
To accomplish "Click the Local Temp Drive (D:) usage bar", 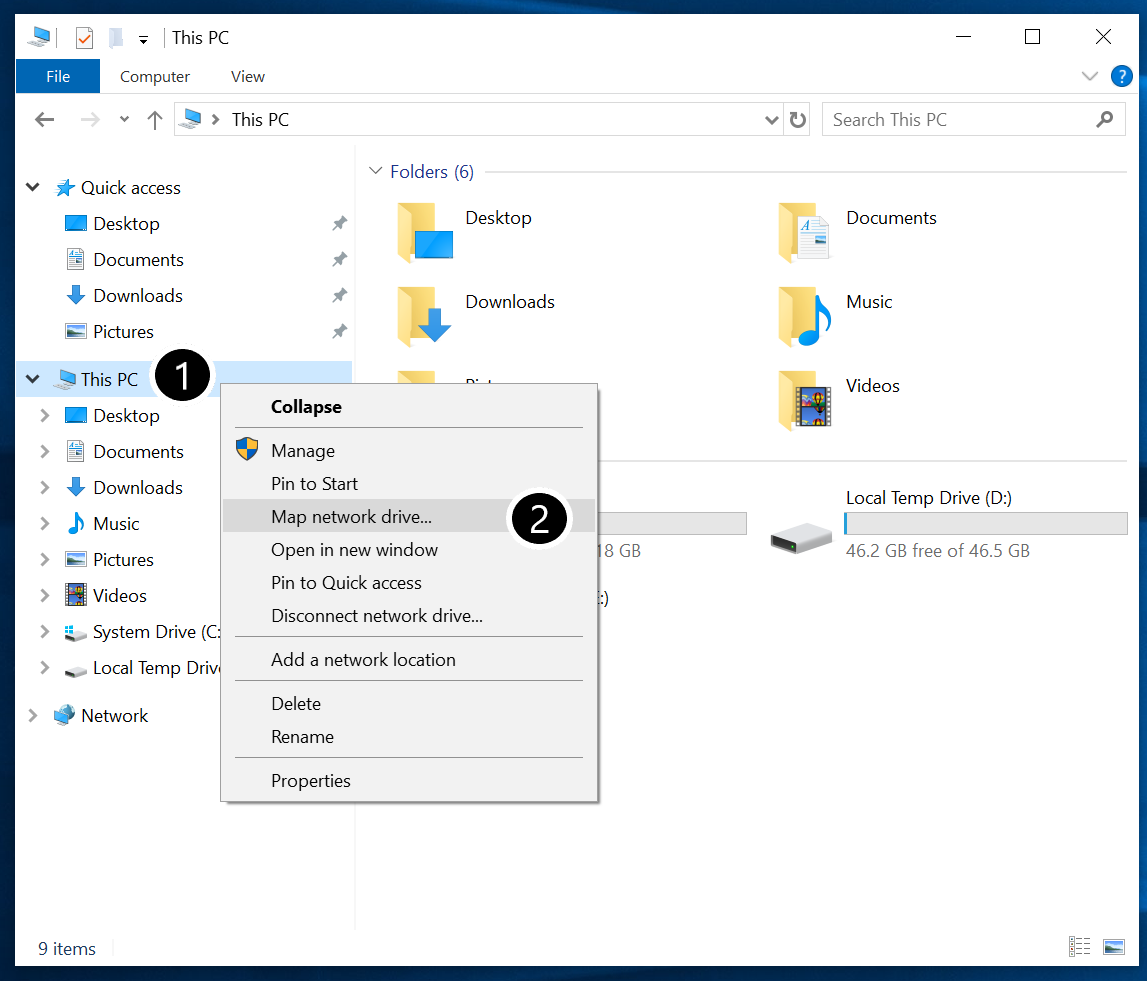I will [985, 523].
